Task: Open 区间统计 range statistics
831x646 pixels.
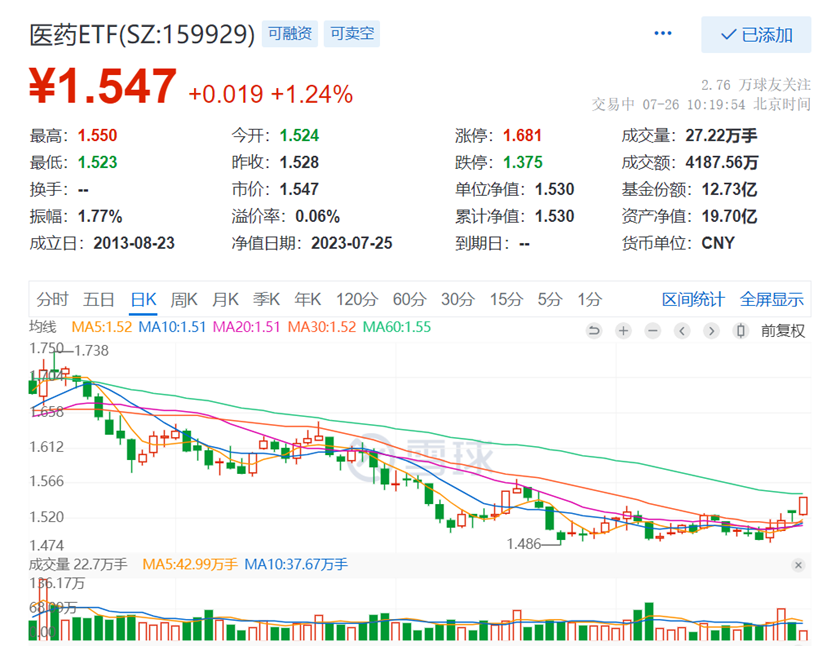Action: coord(693,299)
